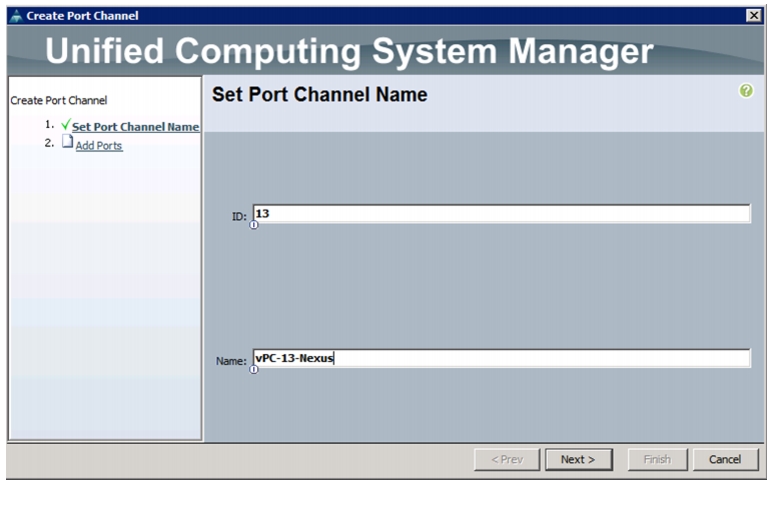771x516 pixels.
Task: Cancel the Create Port Channel wizard
Action: (725, 459)
